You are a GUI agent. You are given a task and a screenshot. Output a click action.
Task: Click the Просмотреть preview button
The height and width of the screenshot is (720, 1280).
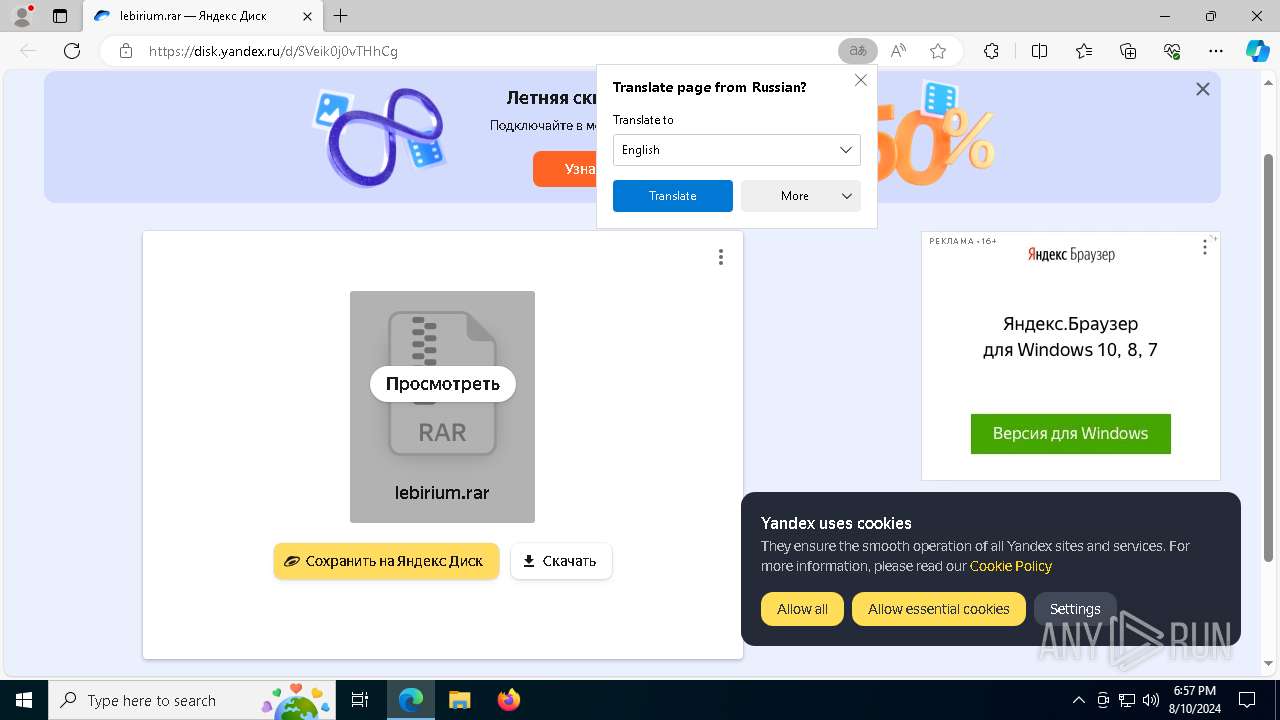pyautogui.click(x=442, y=384)
